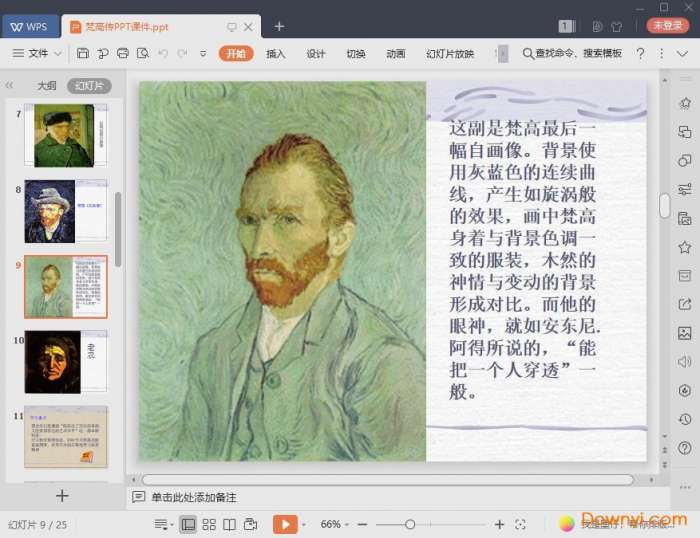Click the zoom slider handle

click(x=410, y=524)
